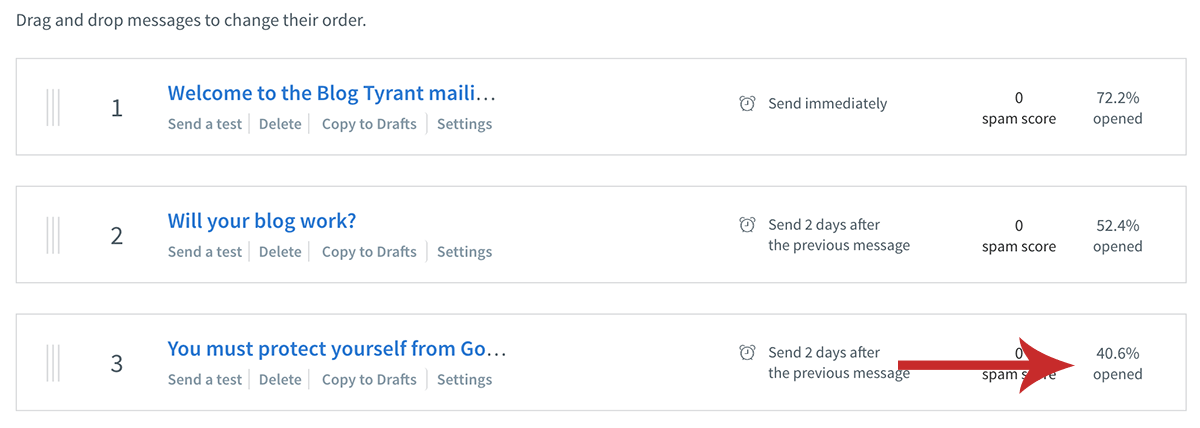Delete the Will your blog work? message
Viewport: 1200px width, 428px height.
pos(280,252)
